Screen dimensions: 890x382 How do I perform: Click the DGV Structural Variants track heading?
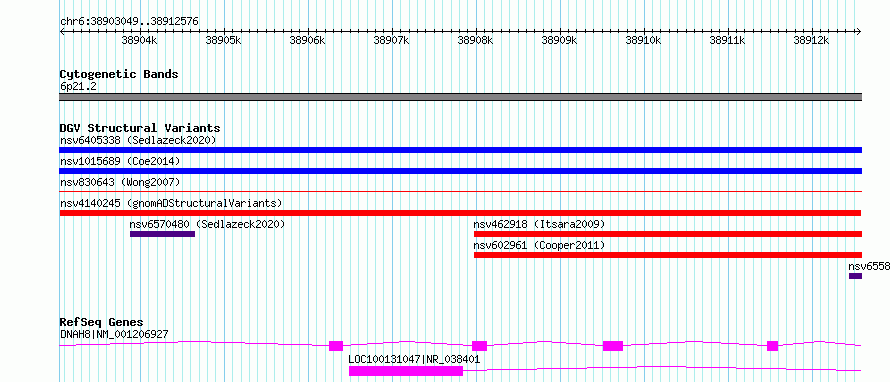(x=140, y=128)
